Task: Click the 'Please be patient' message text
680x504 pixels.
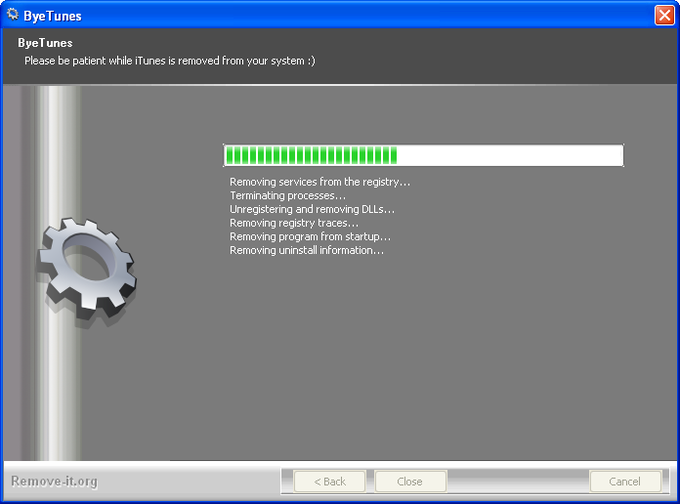Action: [x=170, y=61]
